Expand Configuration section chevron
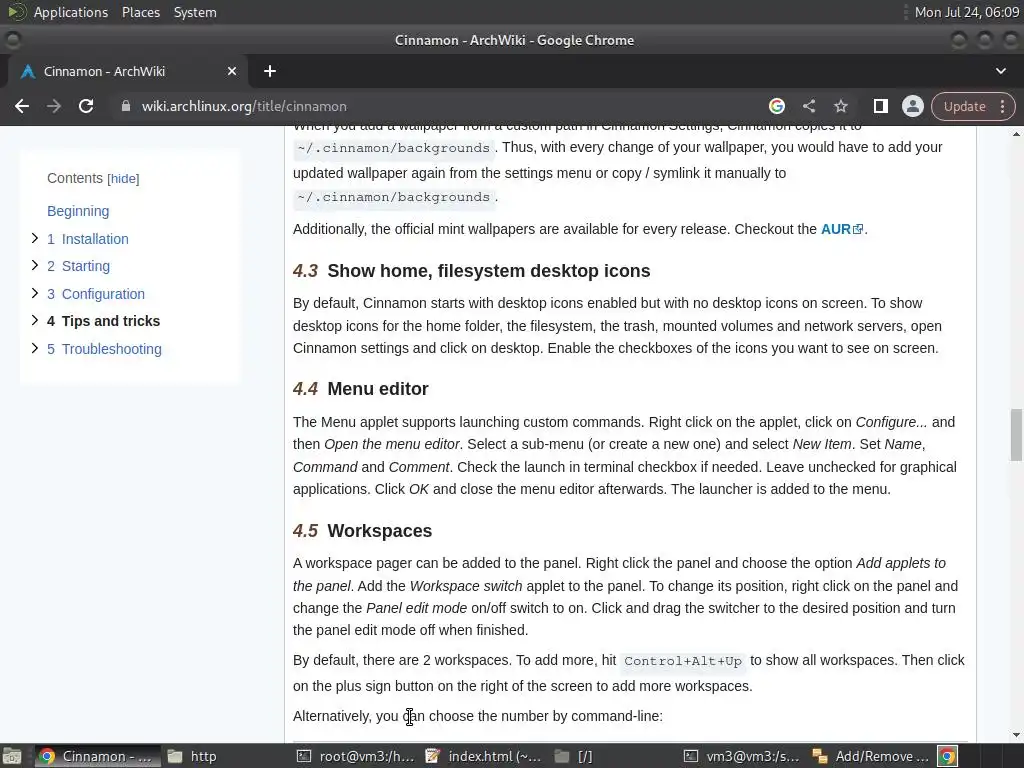 tap(35, 293)
